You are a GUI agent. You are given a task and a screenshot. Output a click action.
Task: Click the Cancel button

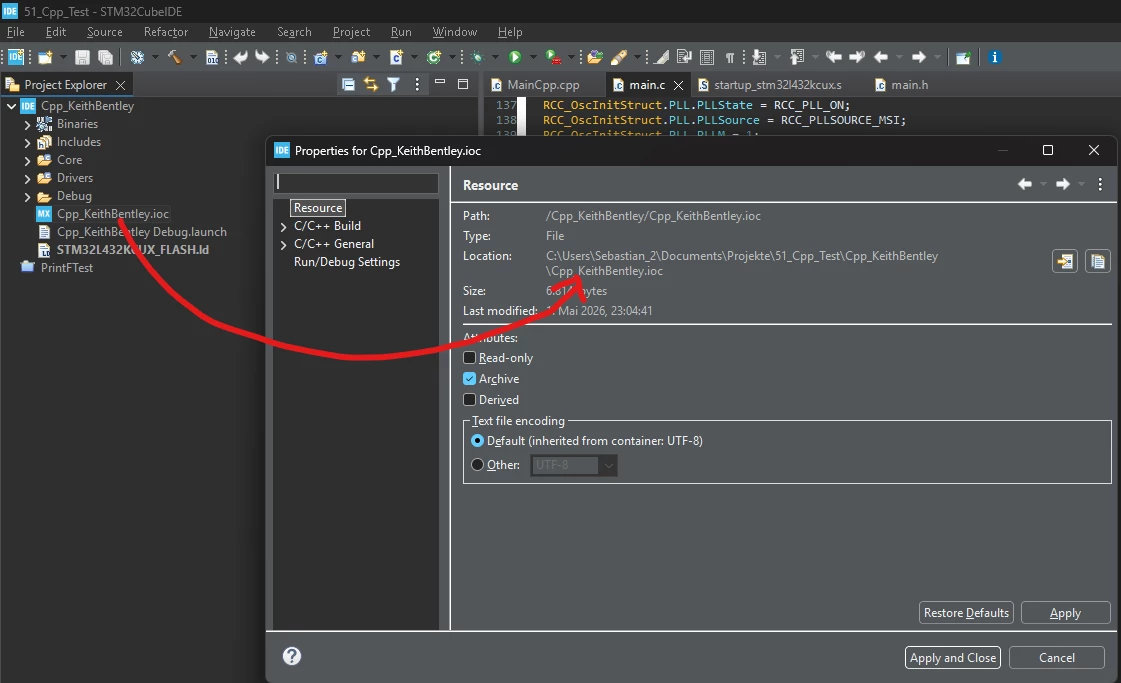coord(1057,657)
